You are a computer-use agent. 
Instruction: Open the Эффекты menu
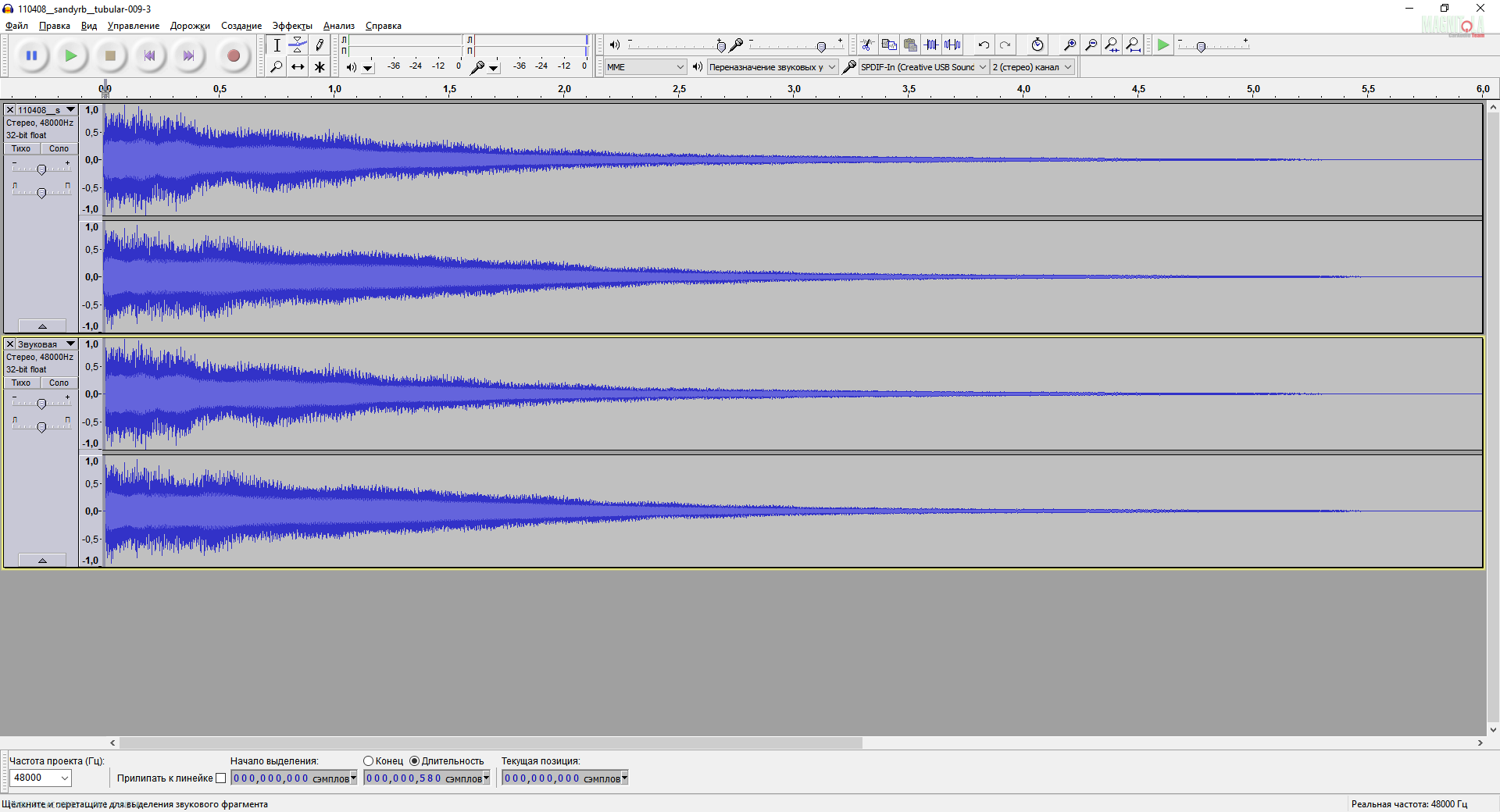click(x=291, y=26)
